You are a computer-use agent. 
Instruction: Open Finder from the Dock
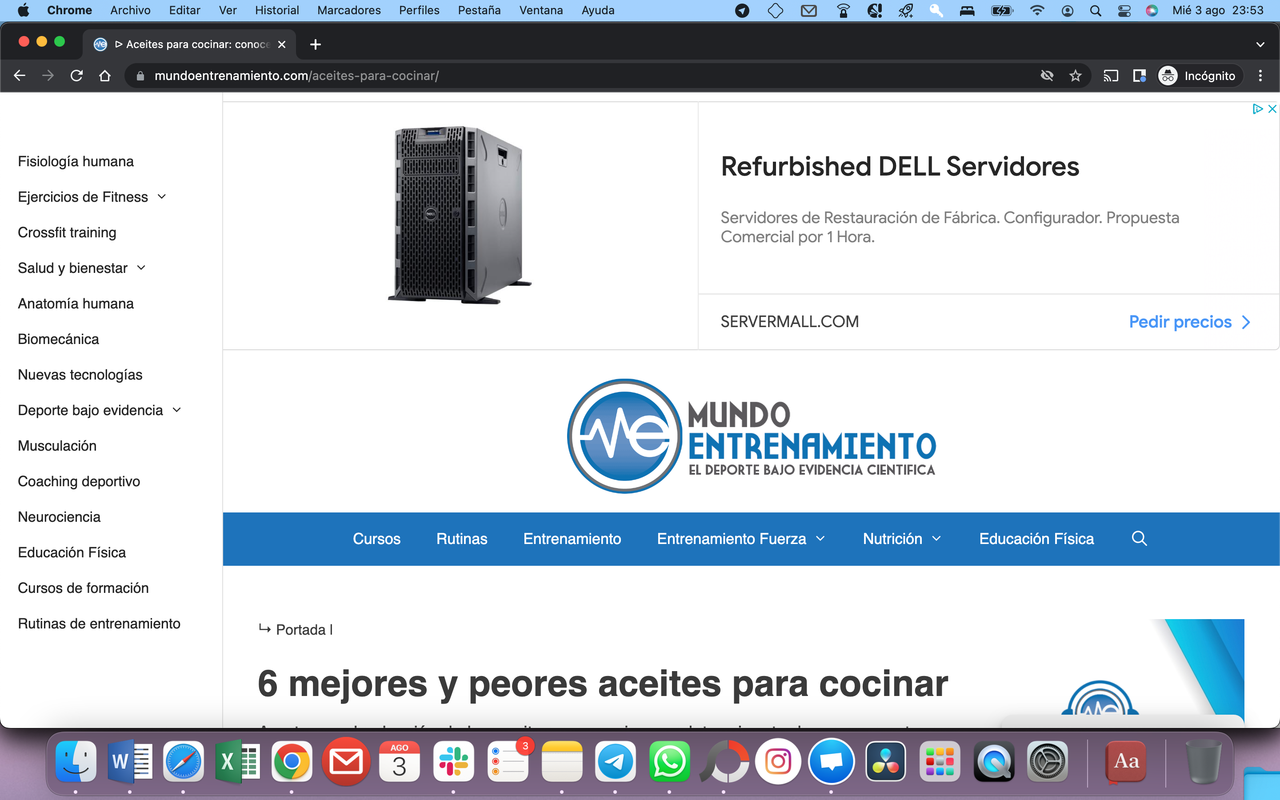76,762
